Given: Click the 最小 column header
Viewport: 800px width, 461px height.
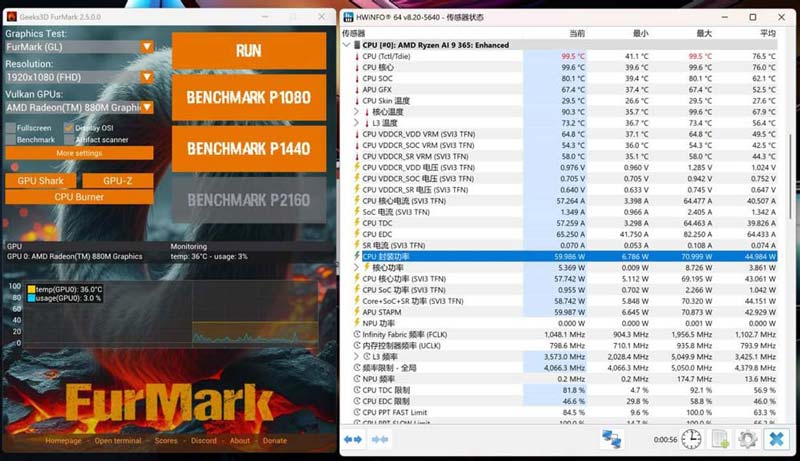Looking at the screenshot, I should pyautogui.click(x=640, y=33).
